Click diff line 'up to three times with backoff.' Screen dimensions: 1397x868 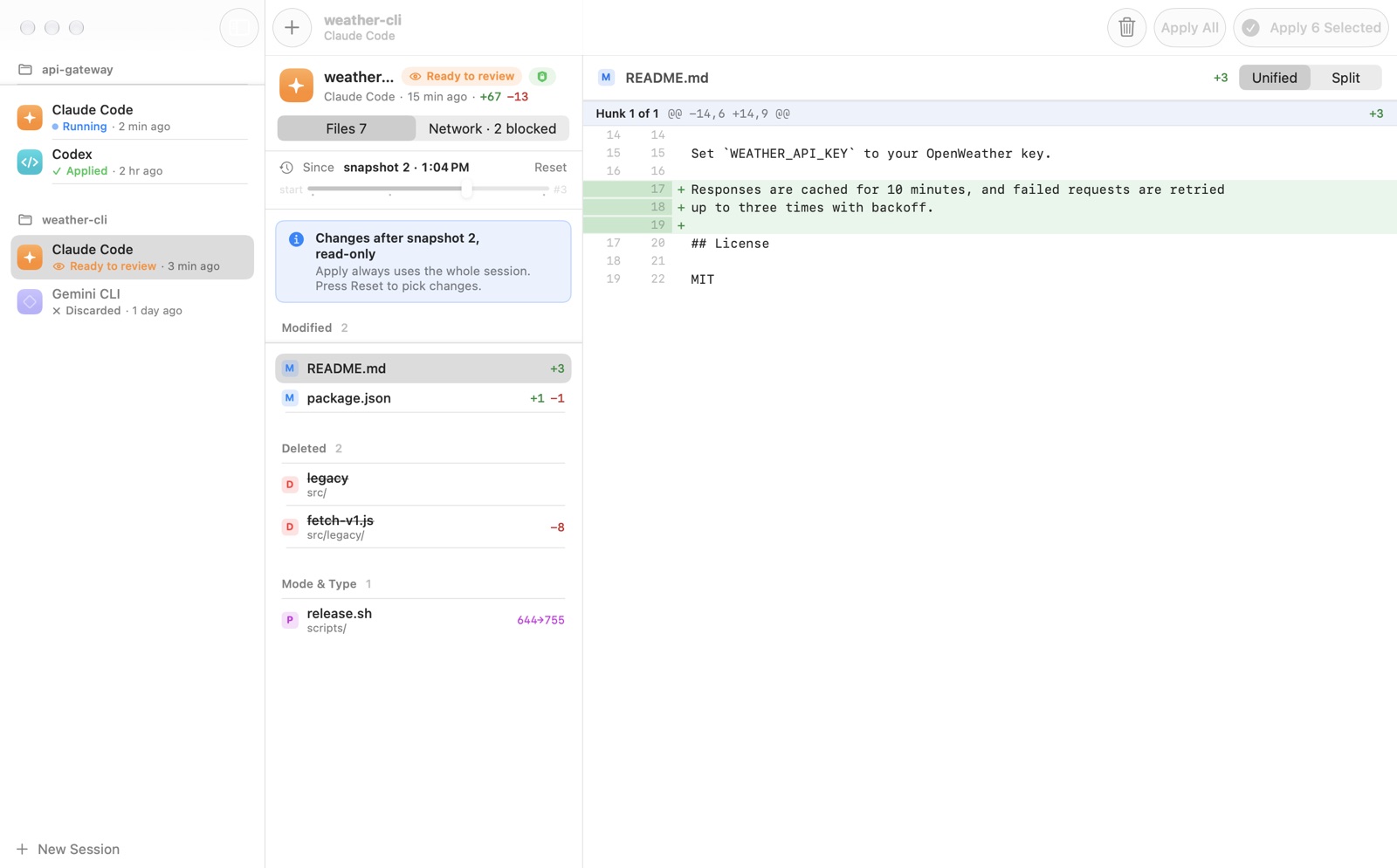[x=812, y=208]
